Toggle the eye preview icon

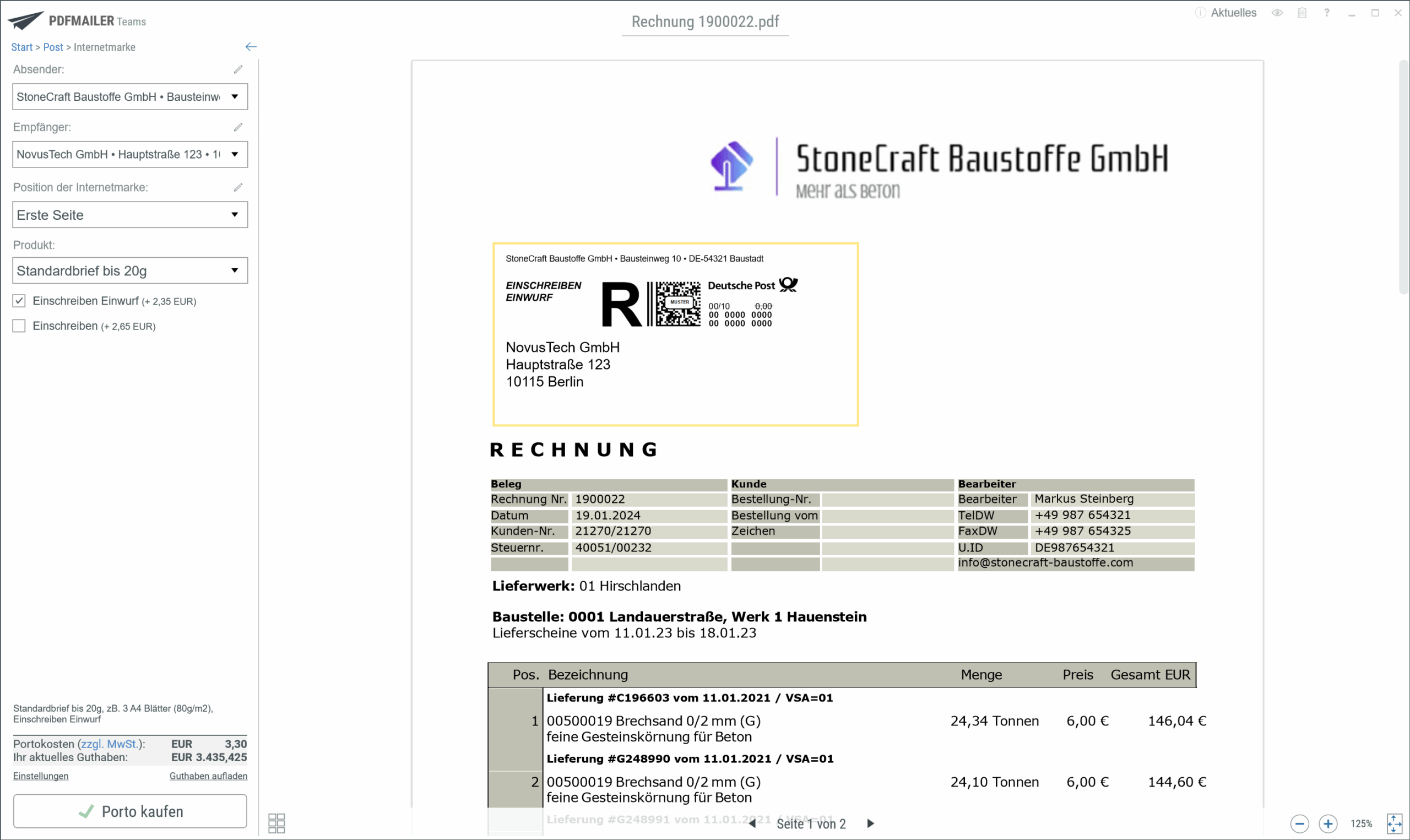(1277, 13)
